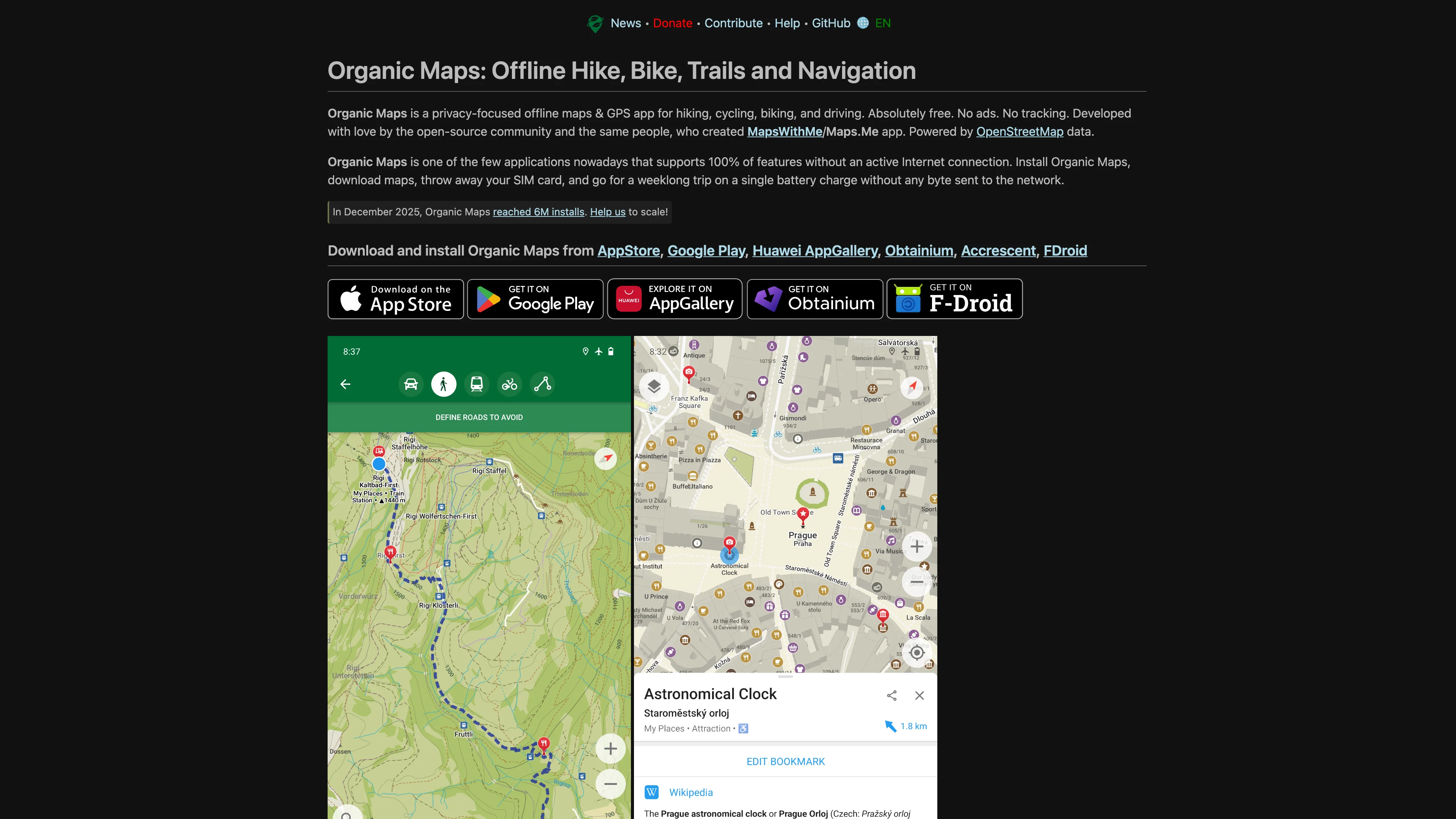Open the Huawei AppGallery text link

pyautogui.click(x=814, y=251)
